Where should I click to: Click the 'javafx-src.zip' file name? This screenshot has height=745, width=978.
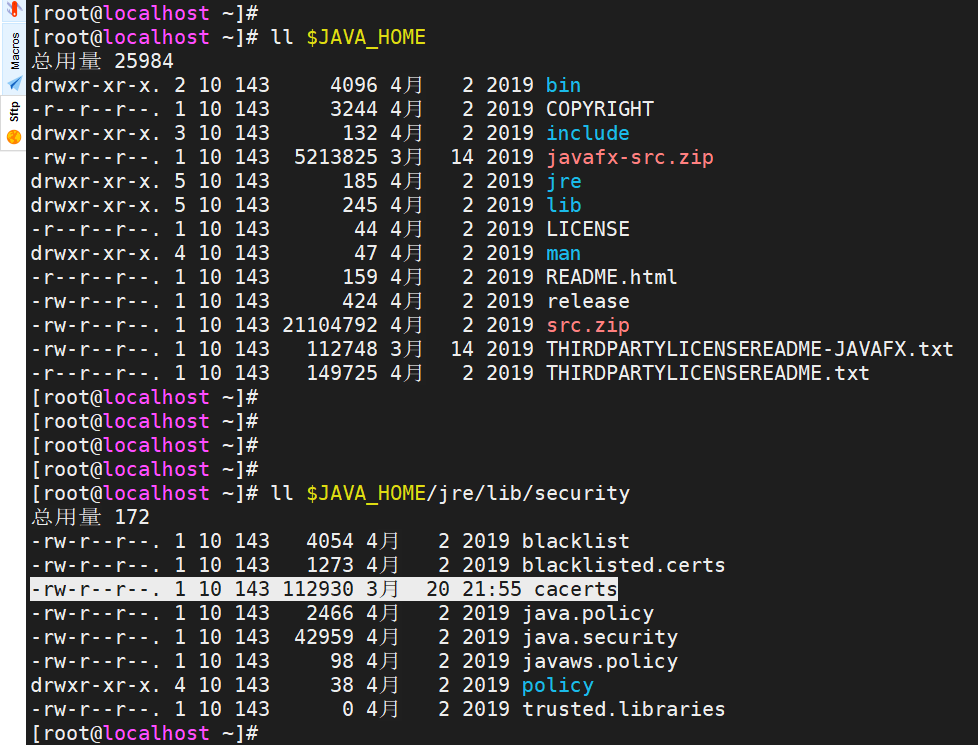click(629, 157)
